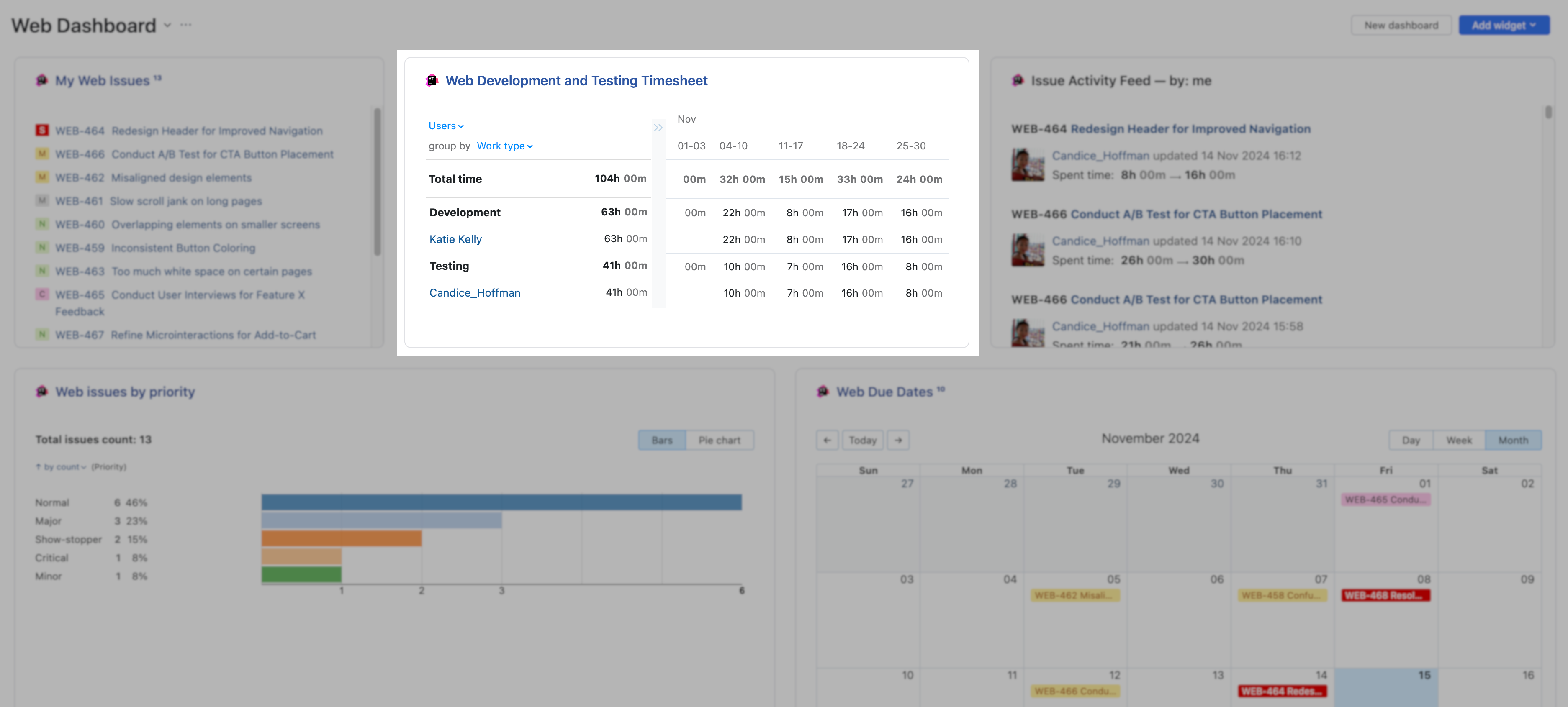The width and height of the screenshot is (1568, 707).
Task: Open WEB-468 event on calendar Nov 08
Action: coord(1385,595)
